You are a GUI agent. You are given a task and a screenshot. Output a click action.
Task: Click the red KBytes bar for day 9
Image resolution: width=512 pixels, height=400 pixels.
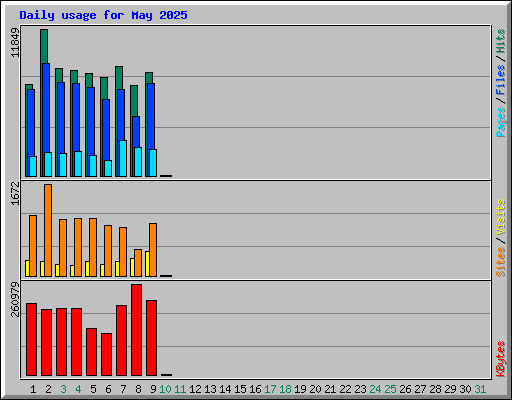[151, 338]
